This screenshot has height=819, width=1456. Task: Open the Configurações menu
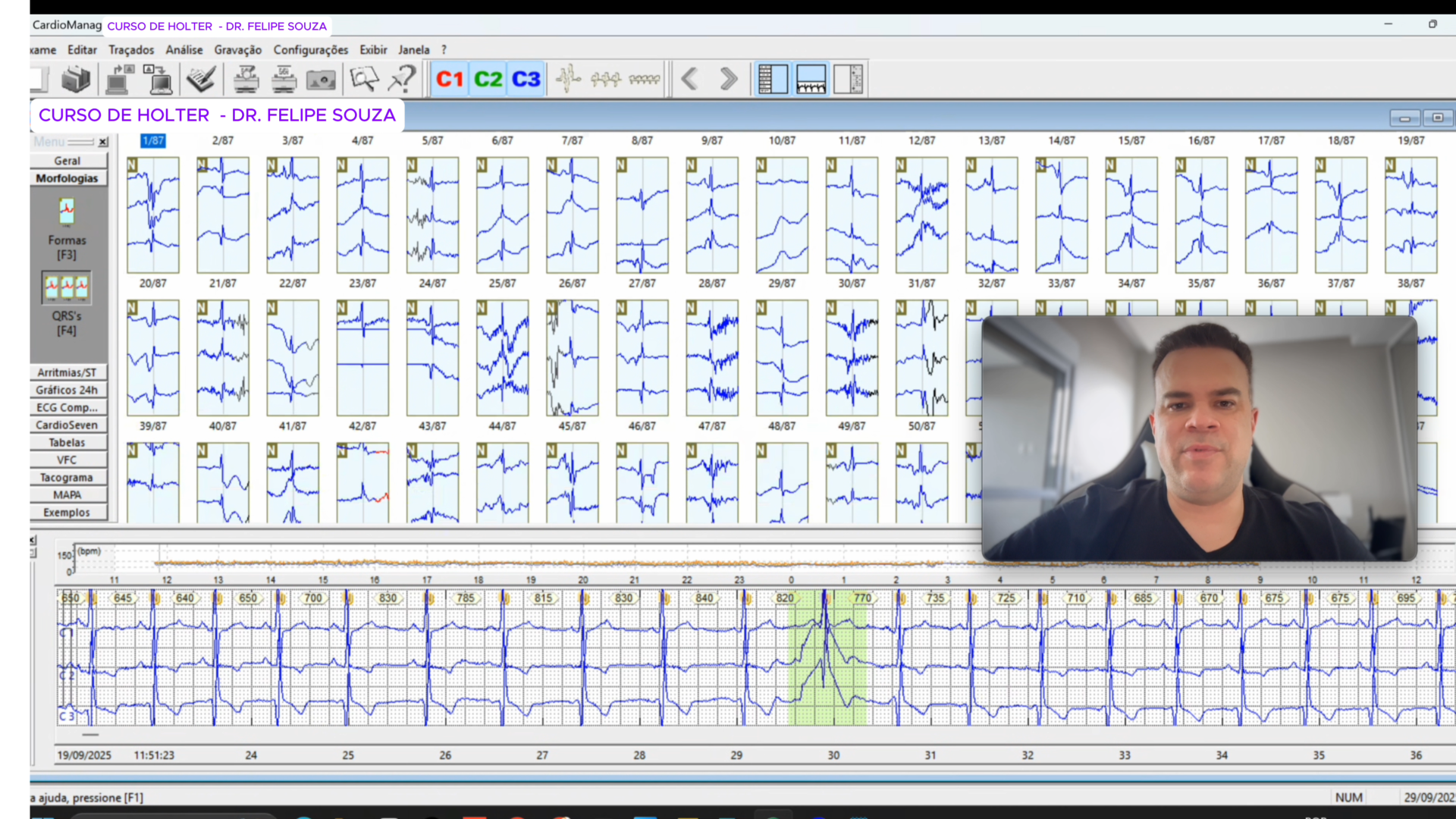(310, 50)
